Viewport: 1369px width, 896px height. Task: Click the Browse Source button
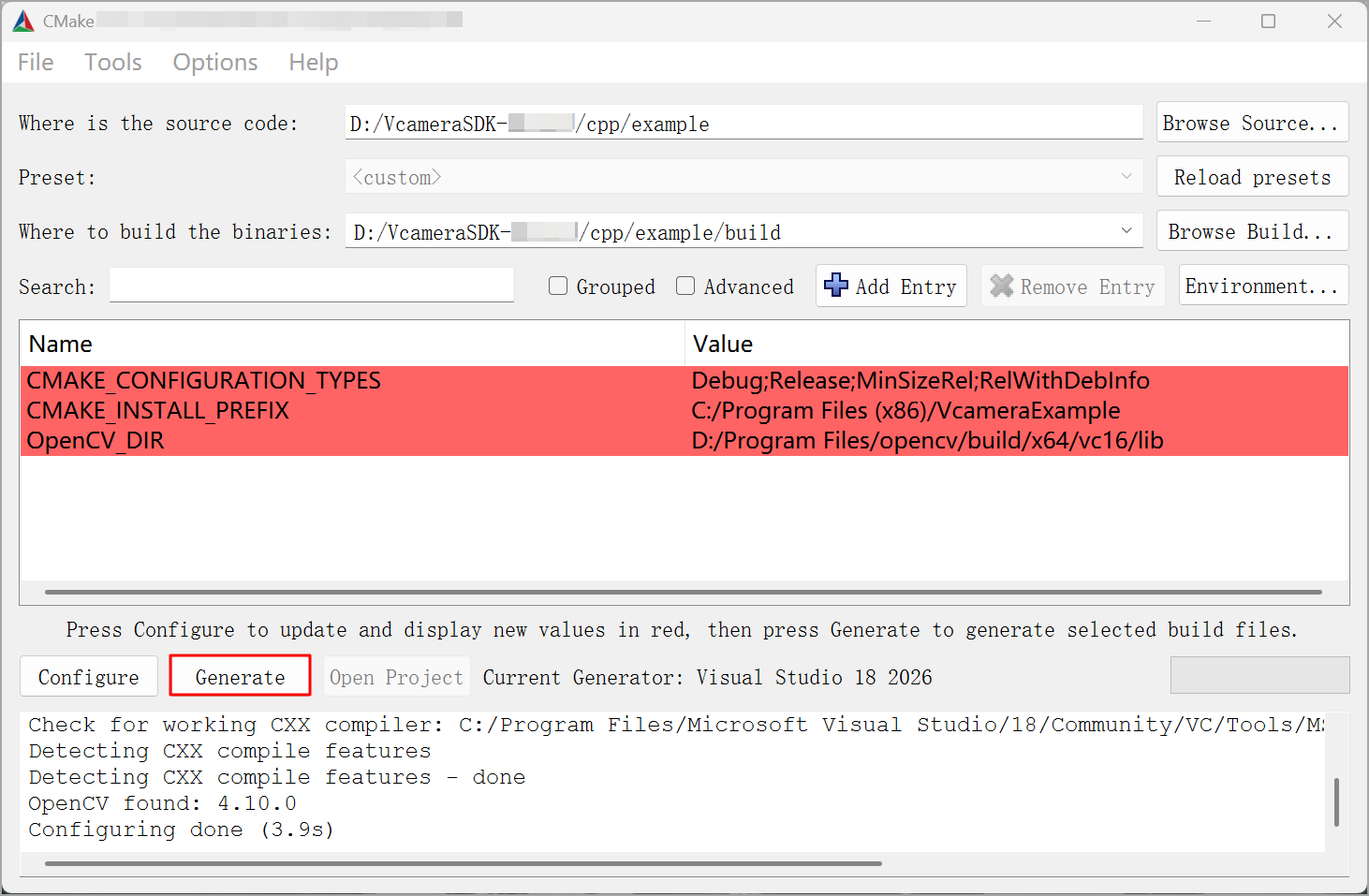click(x=1252, y=123)
